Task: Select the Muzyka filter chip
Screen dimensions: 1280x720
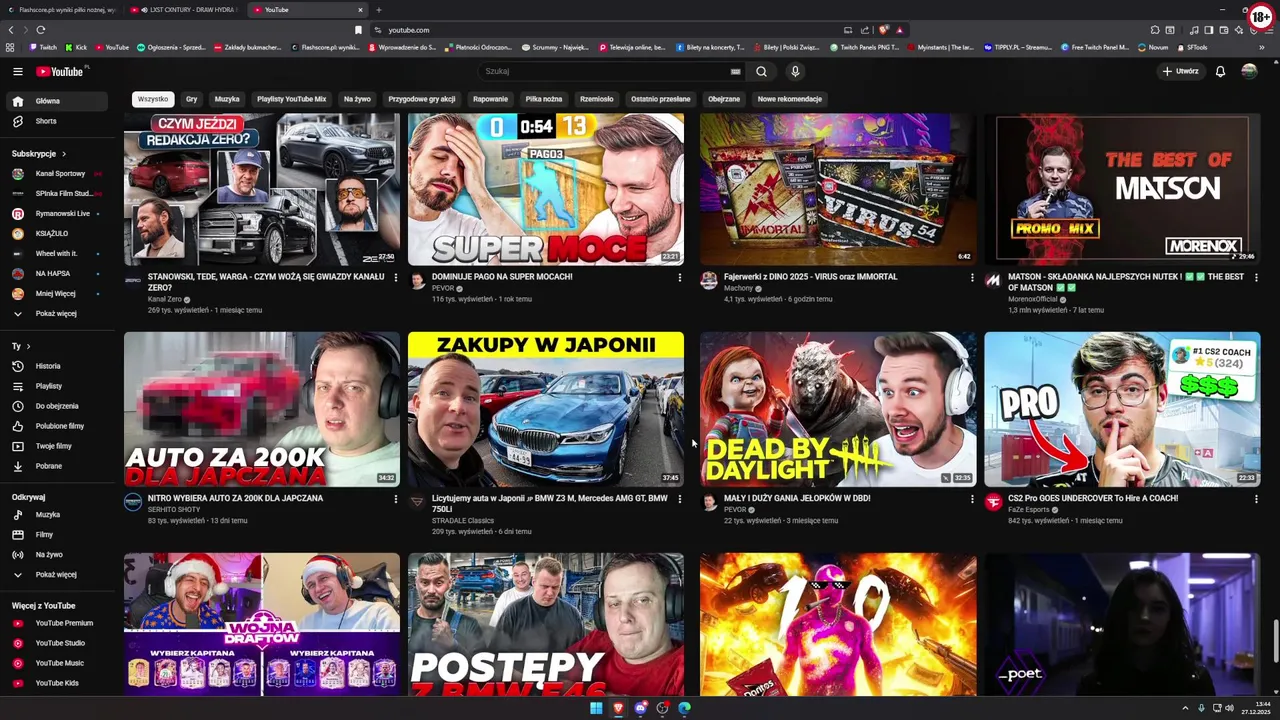Action: (227, 99)
